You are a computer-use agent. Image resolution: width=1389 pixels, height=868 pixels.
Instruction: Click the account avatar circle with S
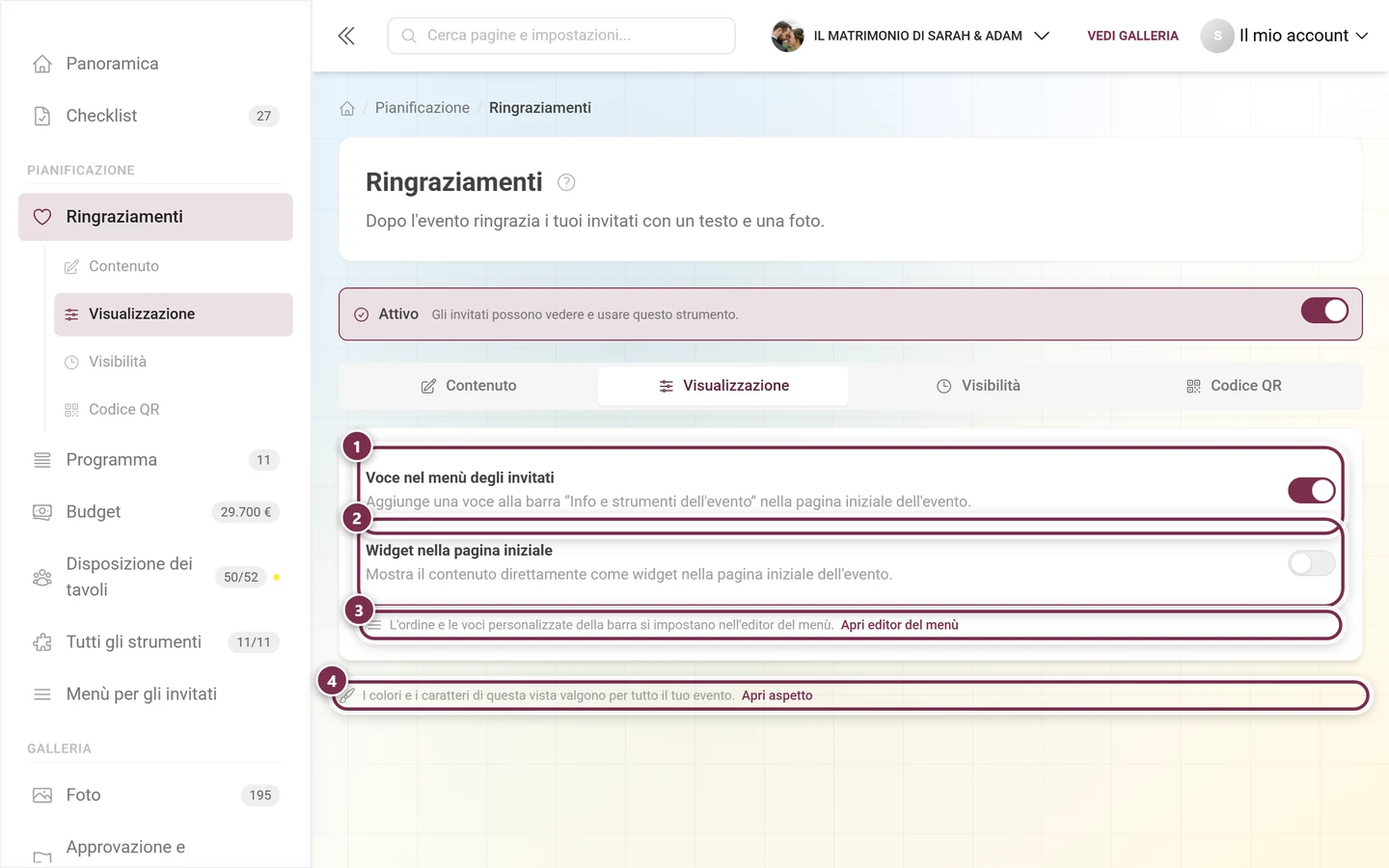(1217, 36)
